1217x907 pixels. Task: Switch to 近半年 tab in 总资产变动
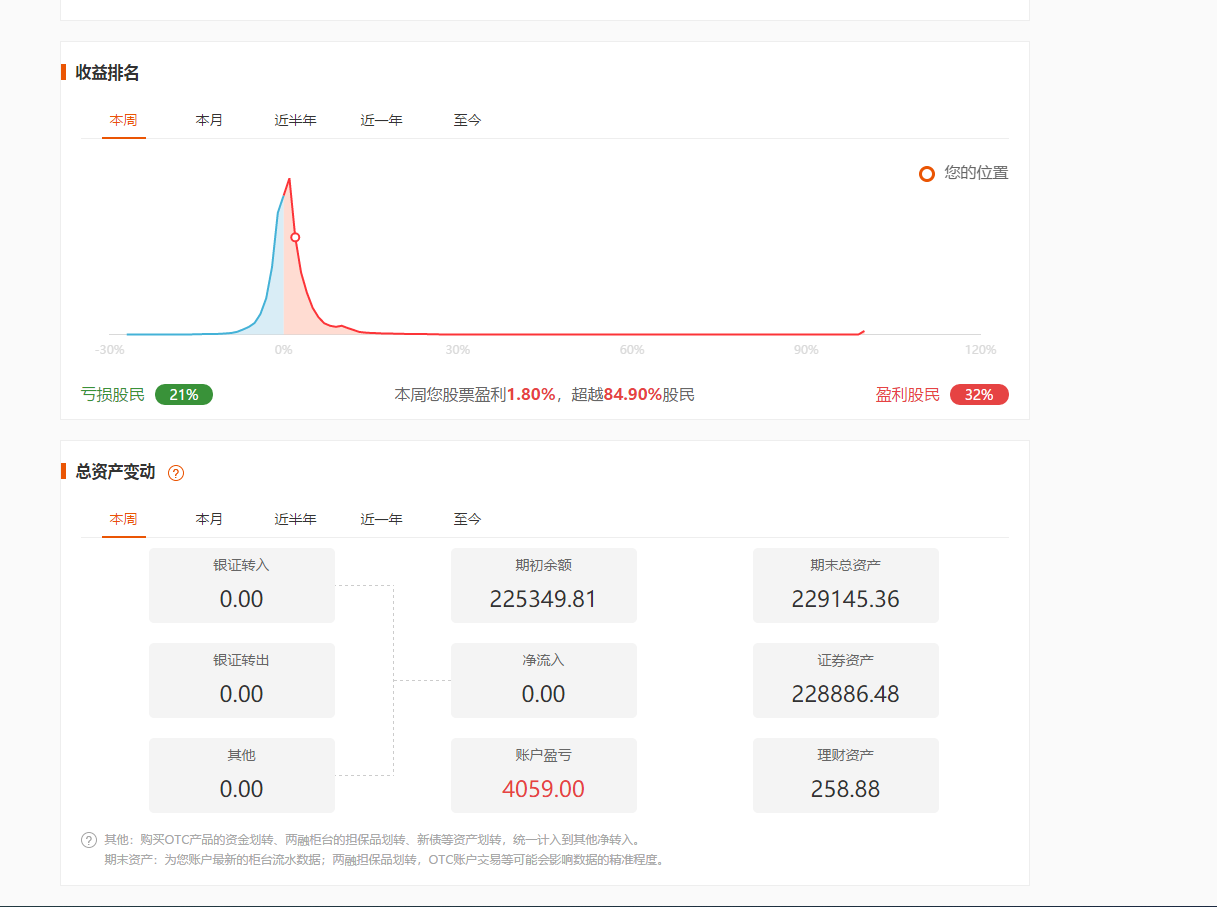pyautogui.click(x=295, y=519)
